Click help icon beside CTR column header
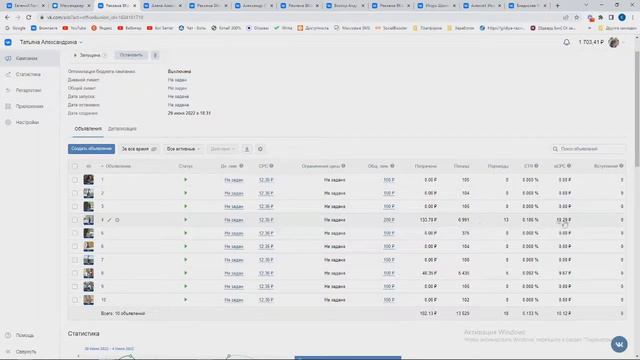Screen dimensions: 640x360 pos(536,166)
